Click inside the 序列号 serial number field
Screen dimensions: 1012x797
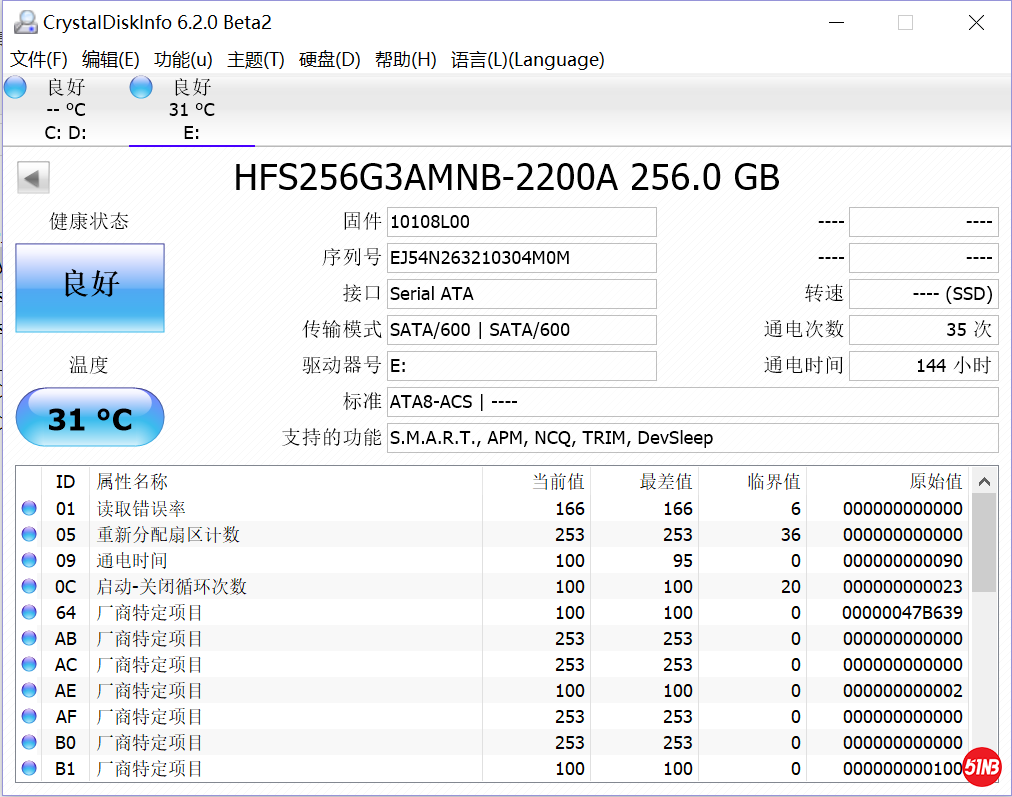pos(520,257)
